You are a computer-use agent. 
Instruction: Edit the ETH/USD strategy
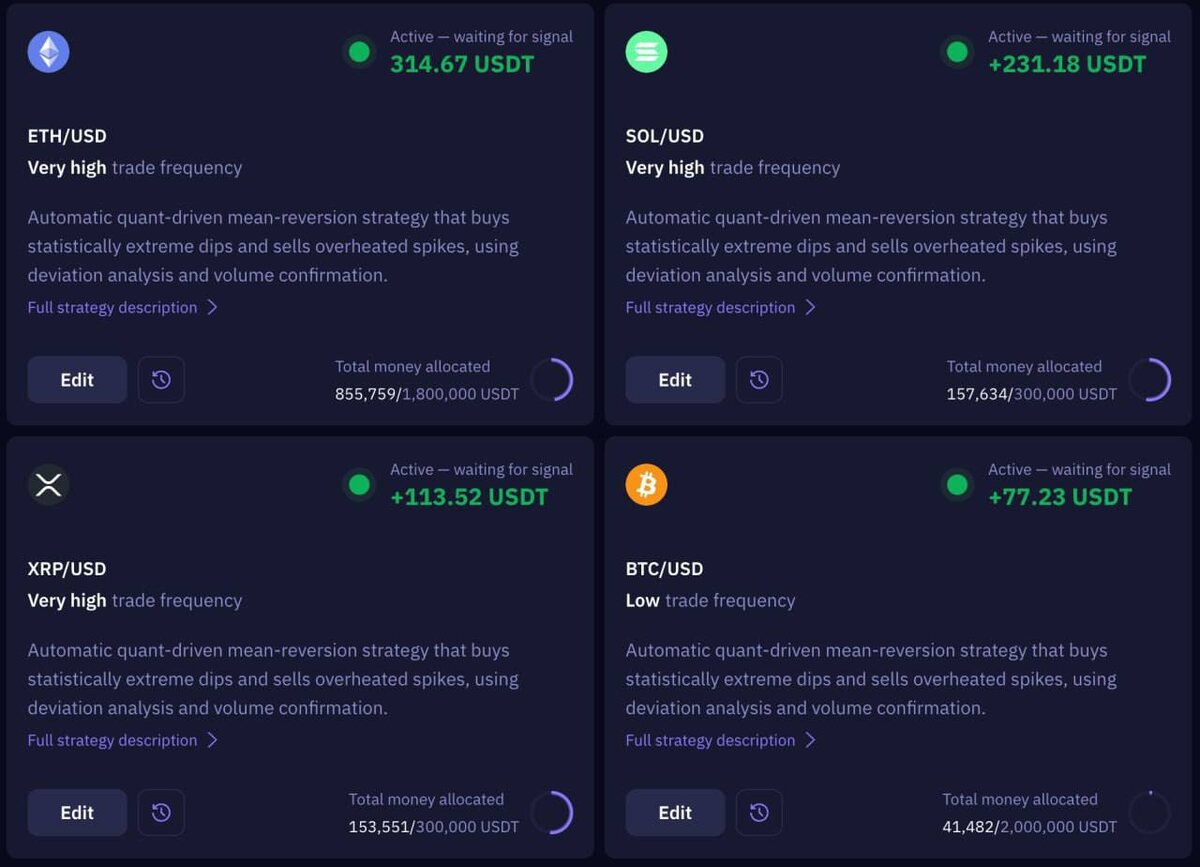pos(77,380)
